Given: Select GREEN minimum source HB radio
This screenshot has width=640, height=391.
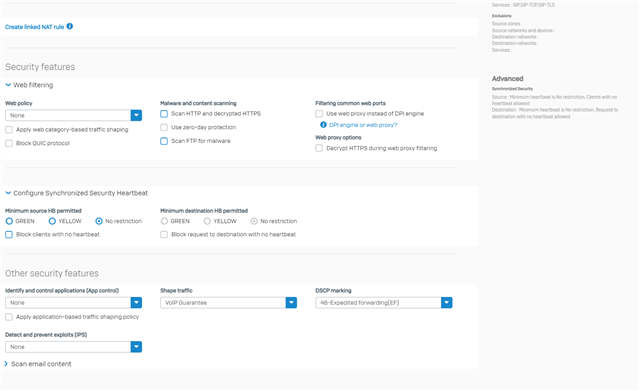Looking at the screenshot, I should [9, 221].
